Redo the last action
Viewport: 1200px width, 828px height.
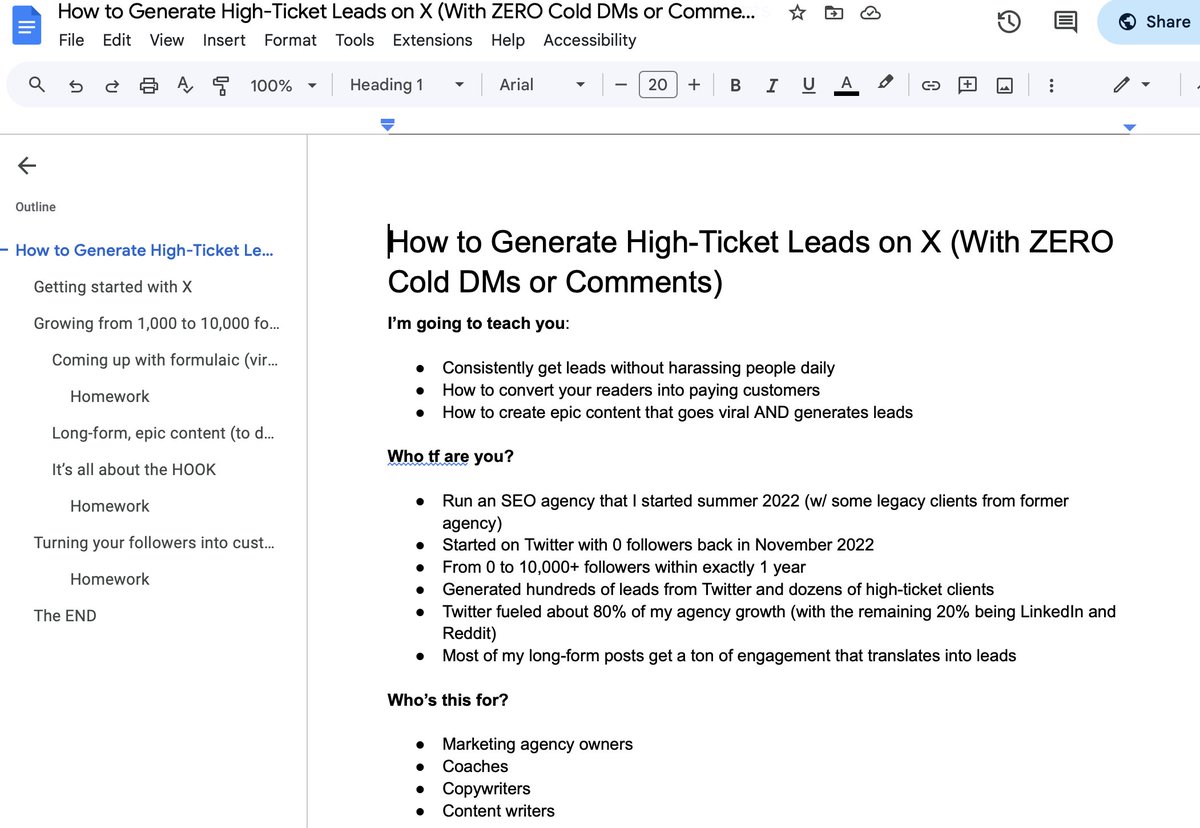coord(112,86)
